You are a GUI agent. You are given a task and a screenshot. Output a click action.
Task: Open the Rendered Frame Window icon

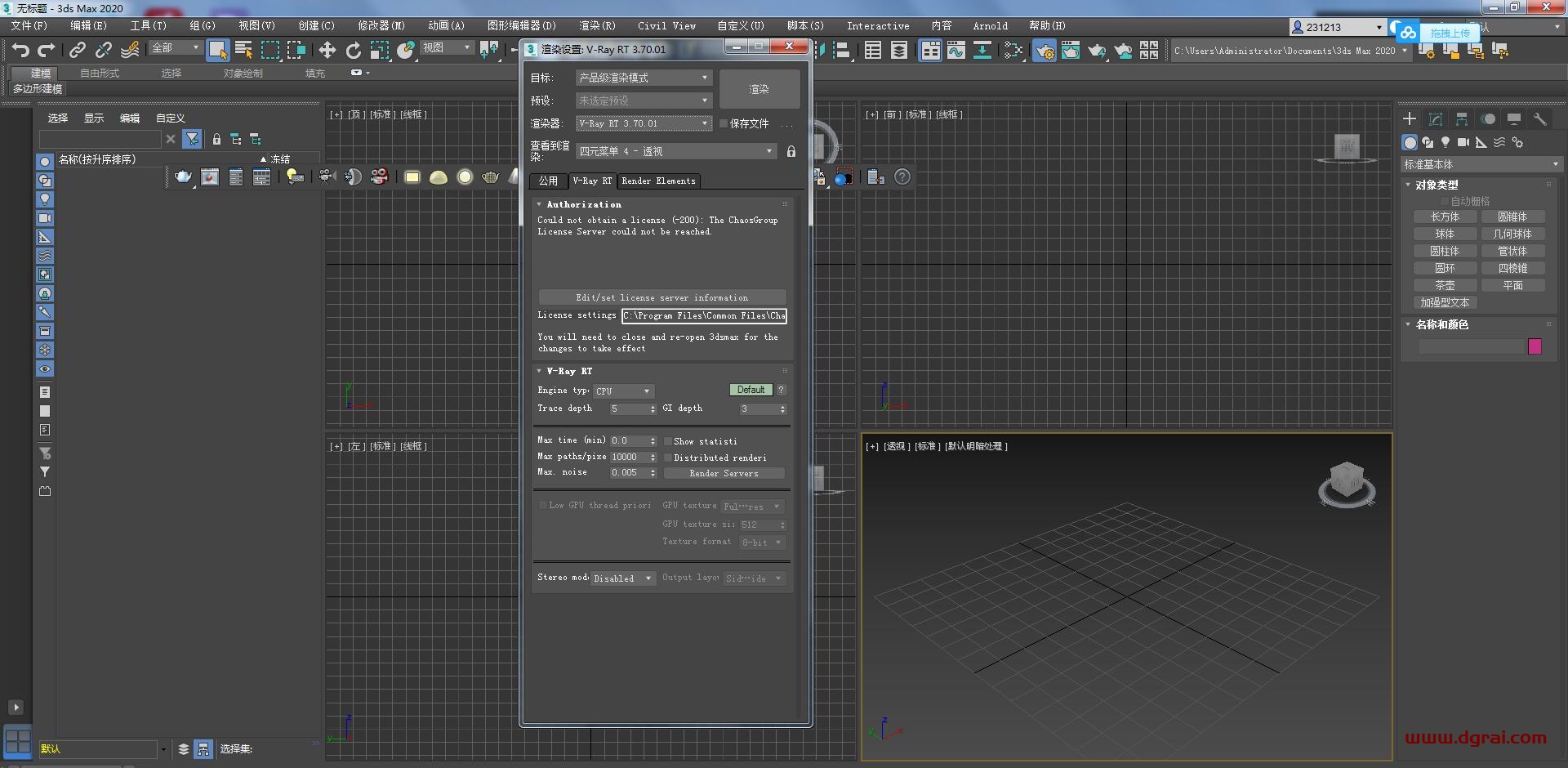point(1071,51)
